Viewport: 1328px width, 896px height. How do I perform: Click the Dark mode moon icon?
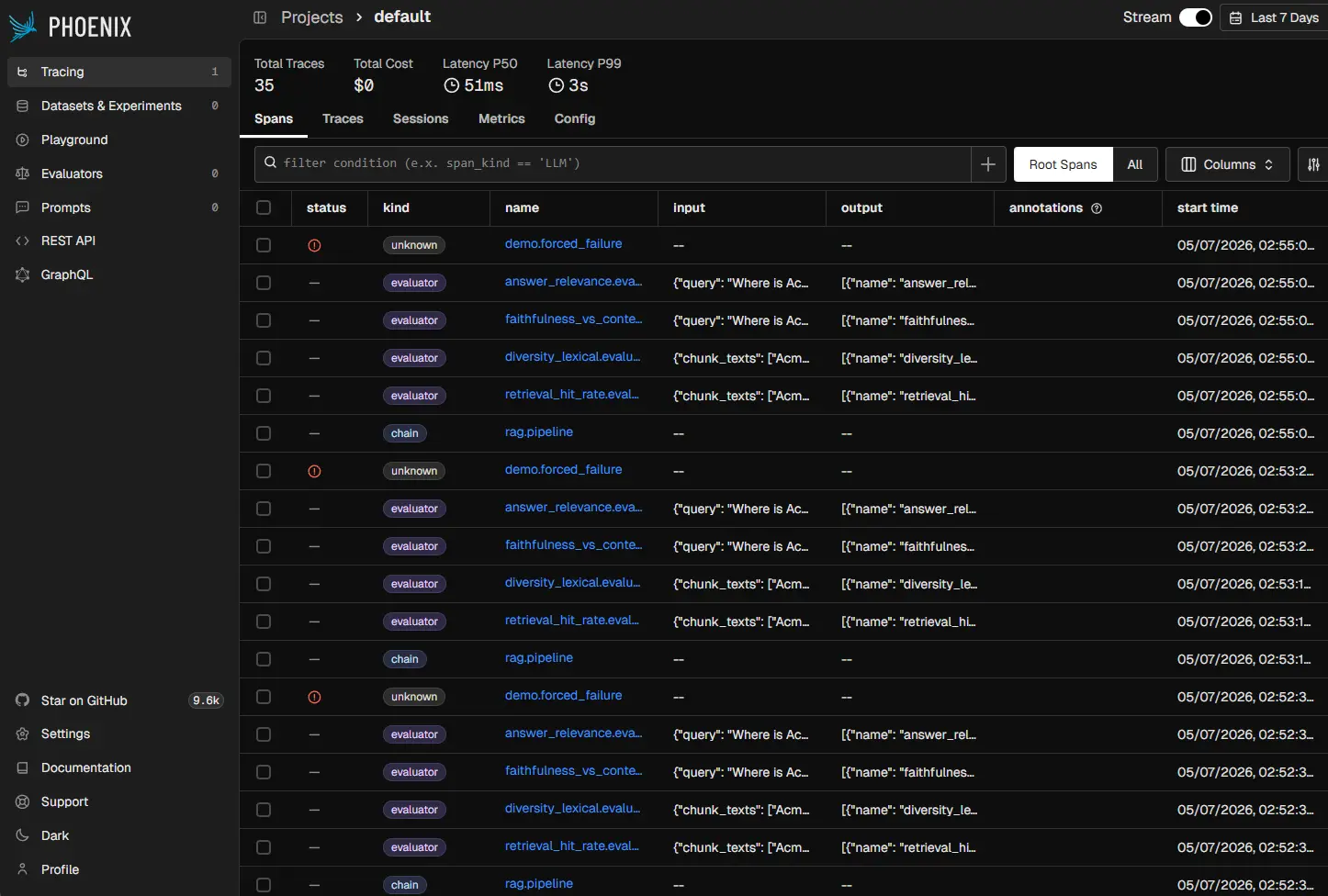[23, 835]
